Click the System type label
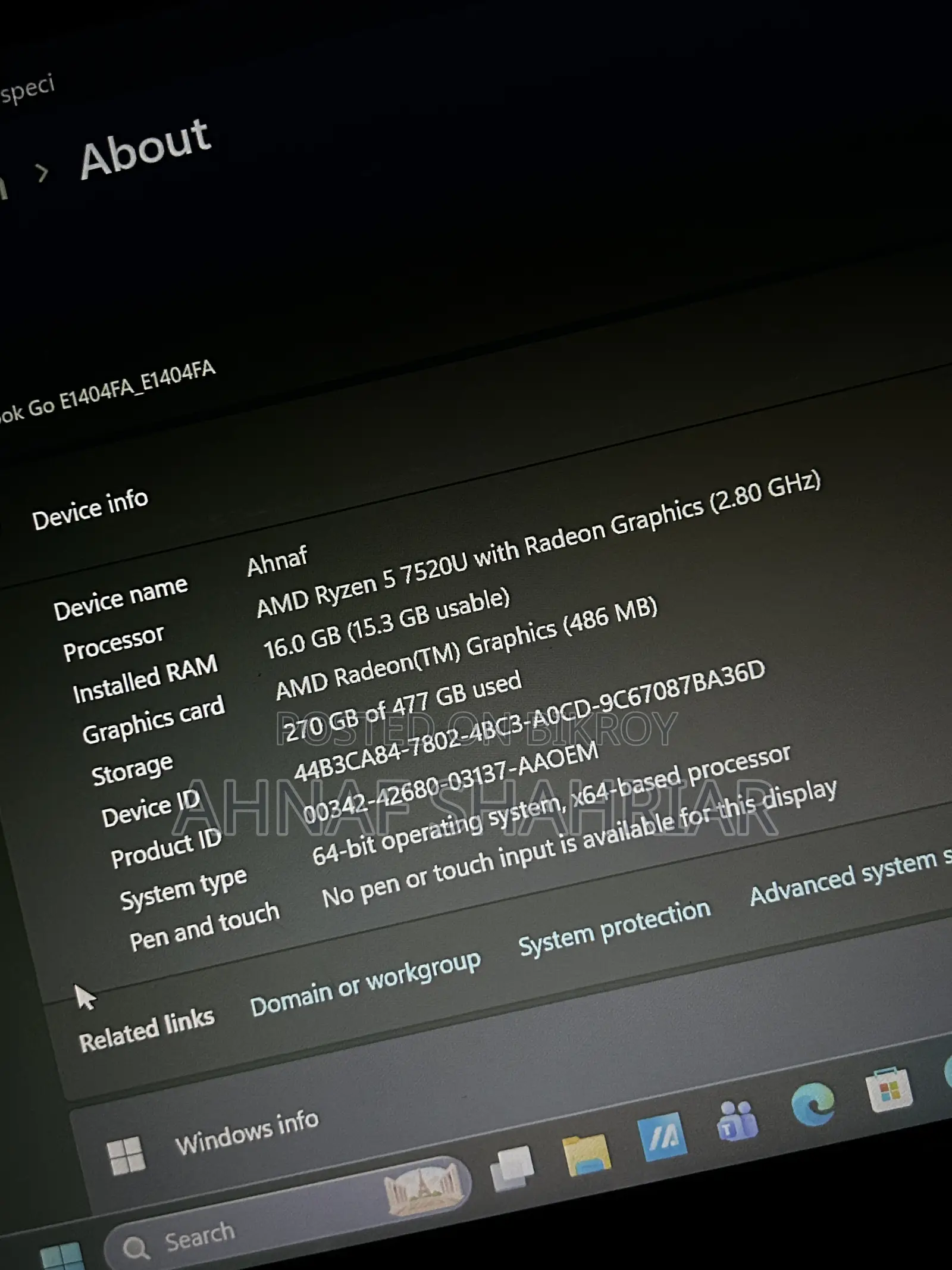The height and width of the screenshot is (1270, 952). click(183, 887)
